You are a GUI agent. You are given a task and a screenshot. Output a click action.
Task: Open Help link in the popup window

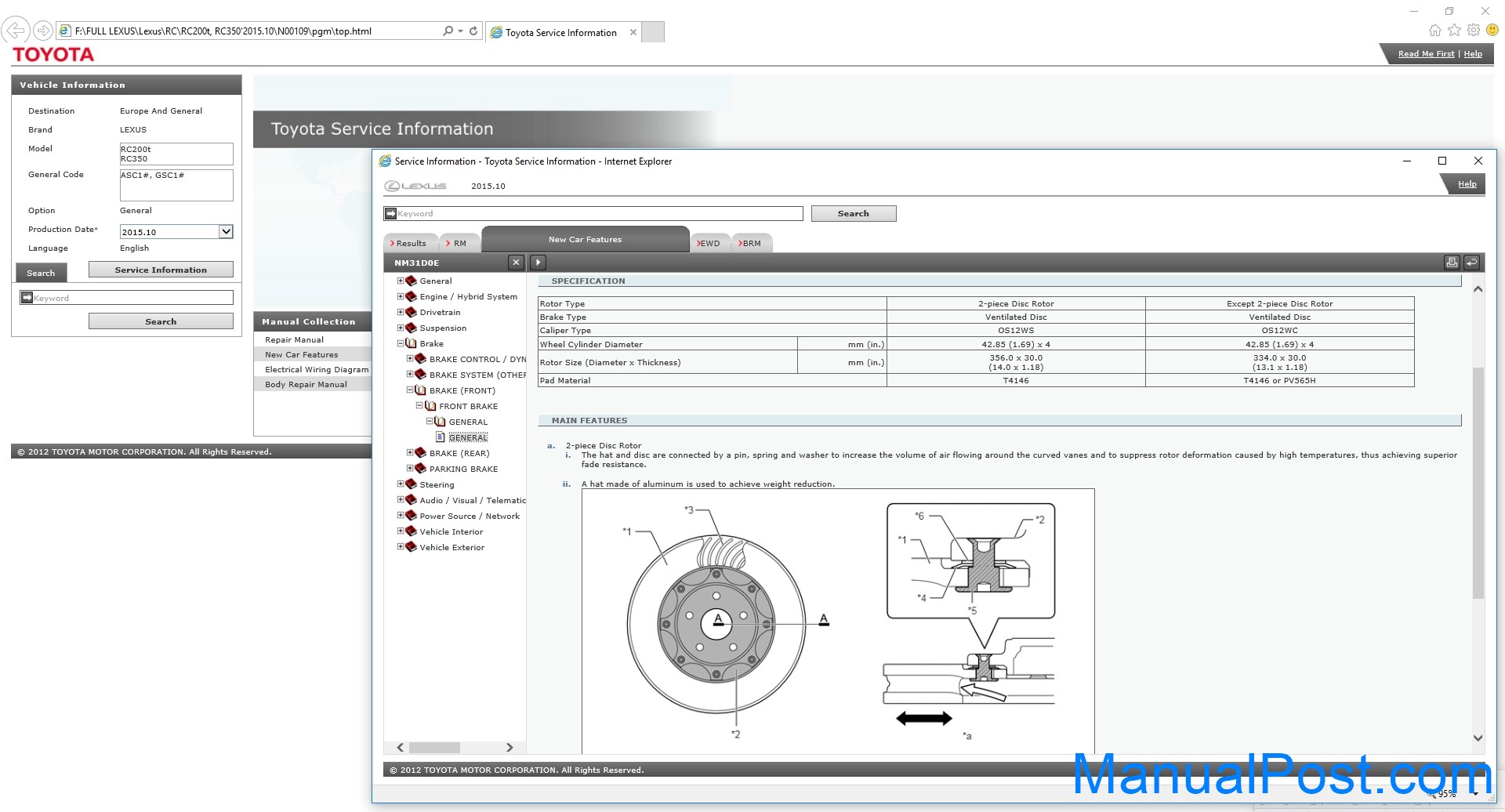1467,184
